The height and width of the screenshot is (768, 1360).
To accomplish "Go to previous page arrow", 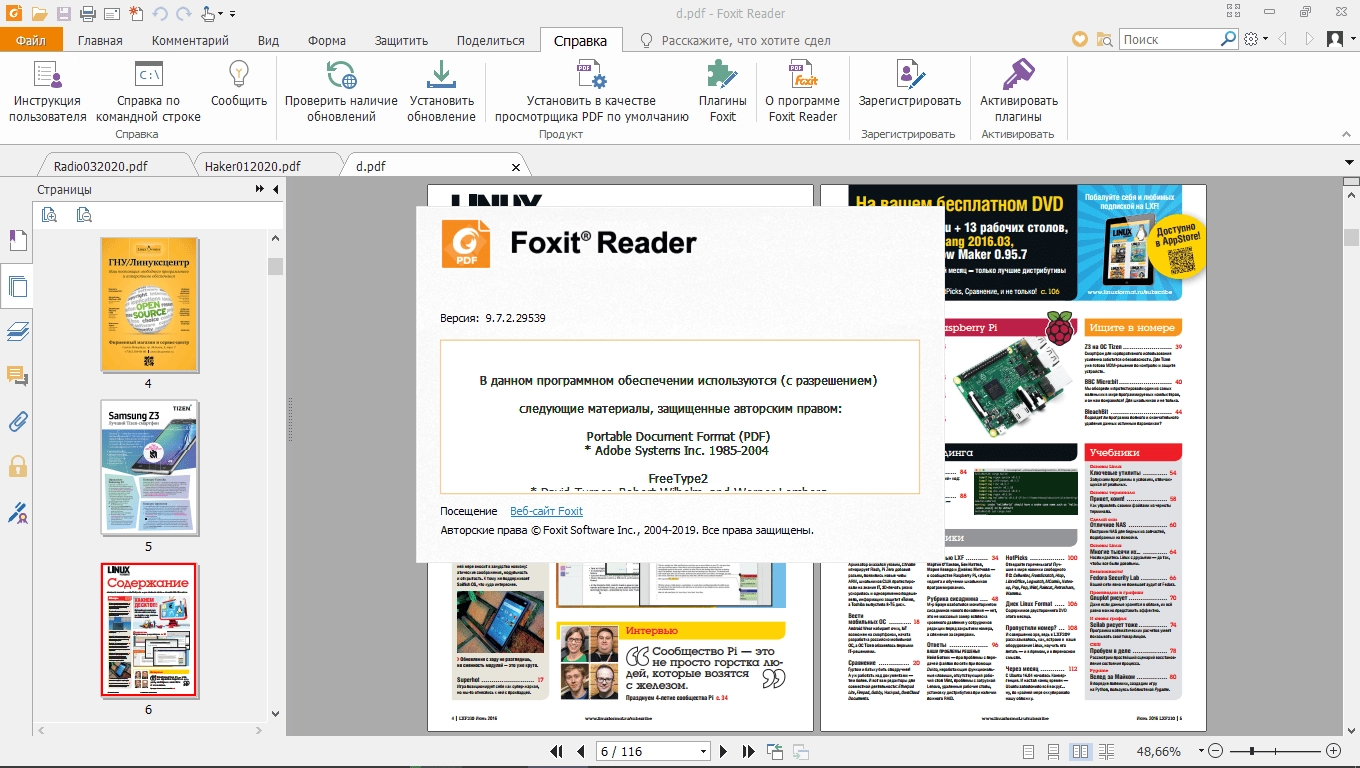I will (580, 751).
